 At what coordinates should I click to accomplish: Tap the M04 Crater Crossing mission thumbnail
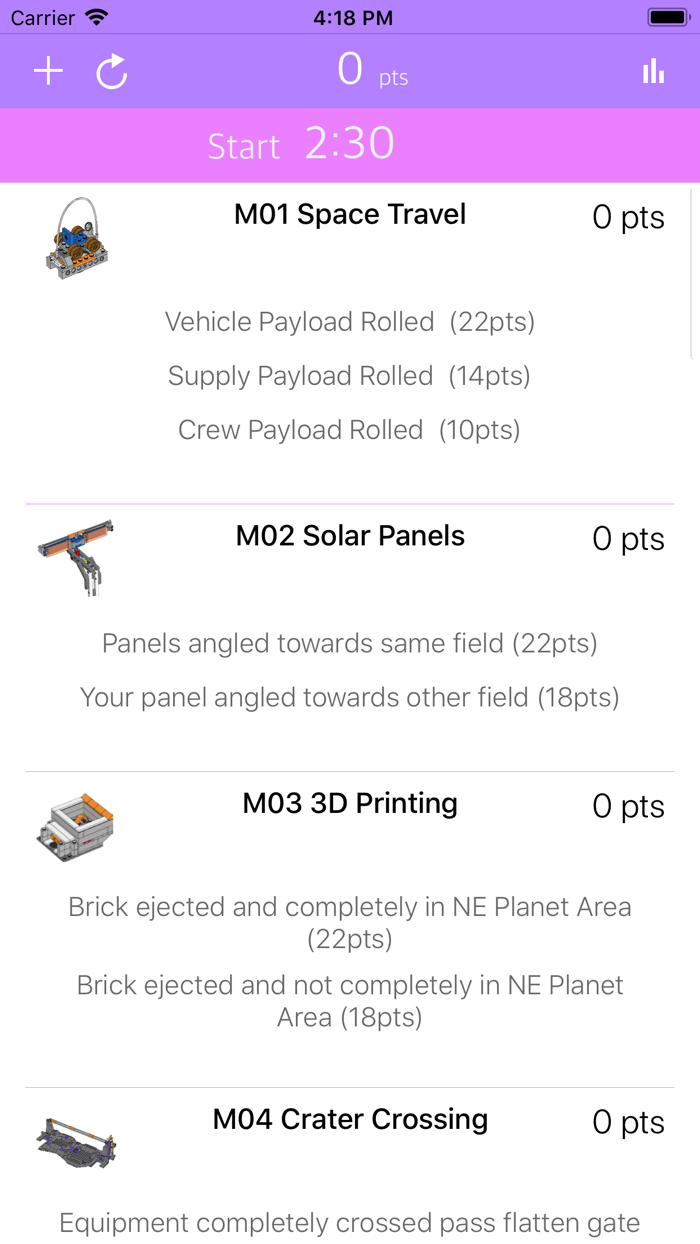pyautogui.click(x=76, y=1140)
